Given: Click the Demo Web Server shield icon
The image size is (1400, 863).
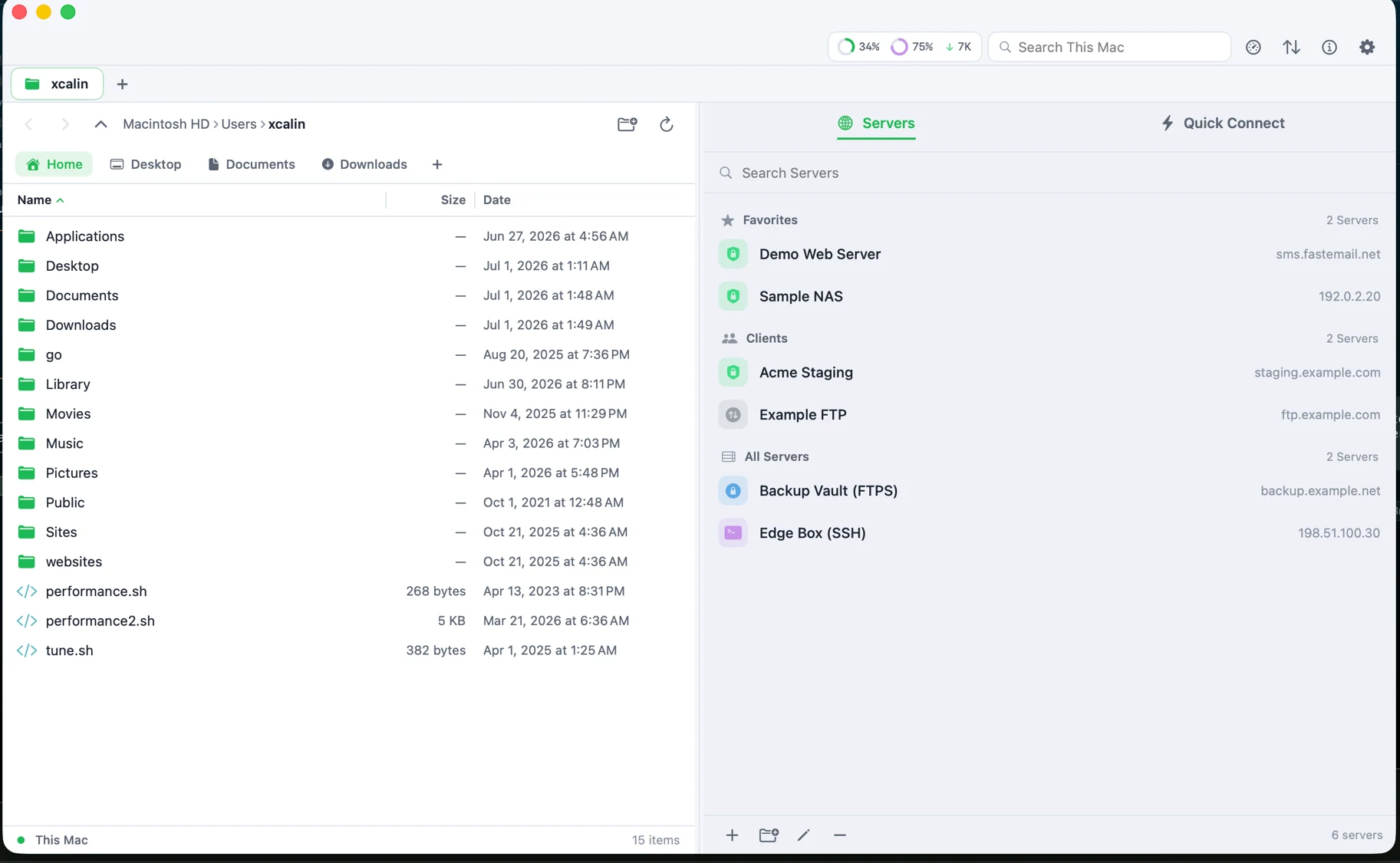Looking at the screenshot, I should (x=733, y=254).
